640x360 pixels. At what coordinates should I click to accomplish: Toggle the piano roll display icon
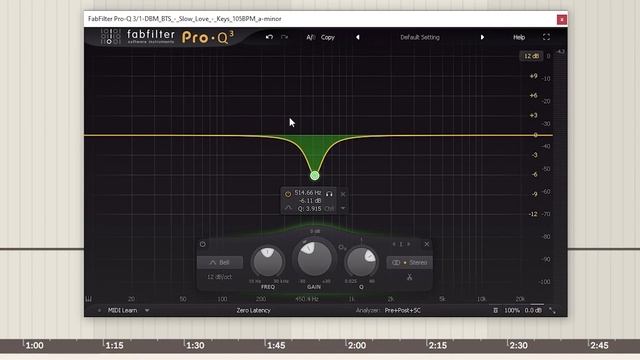click(89, 299)
